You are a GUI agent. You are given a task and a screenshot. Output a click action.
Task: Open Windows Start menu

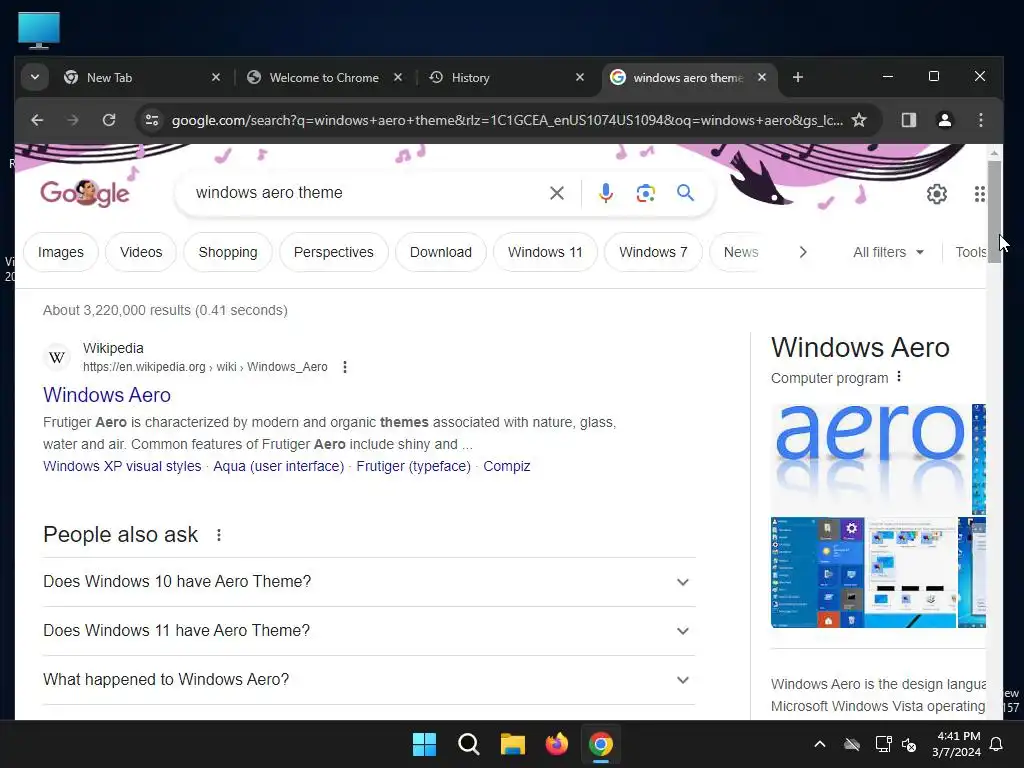click(424, 744)
